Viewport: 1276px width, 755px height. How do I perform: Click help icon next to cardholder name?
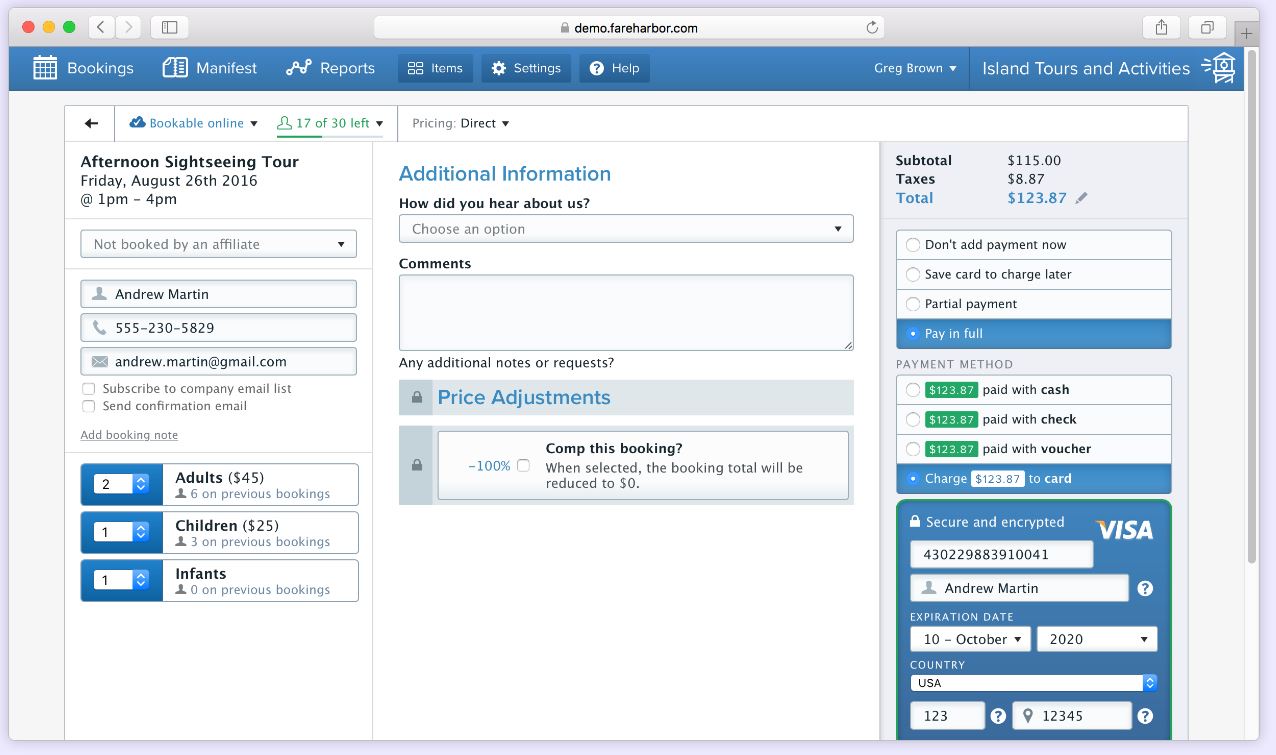tap(1145, 588)
